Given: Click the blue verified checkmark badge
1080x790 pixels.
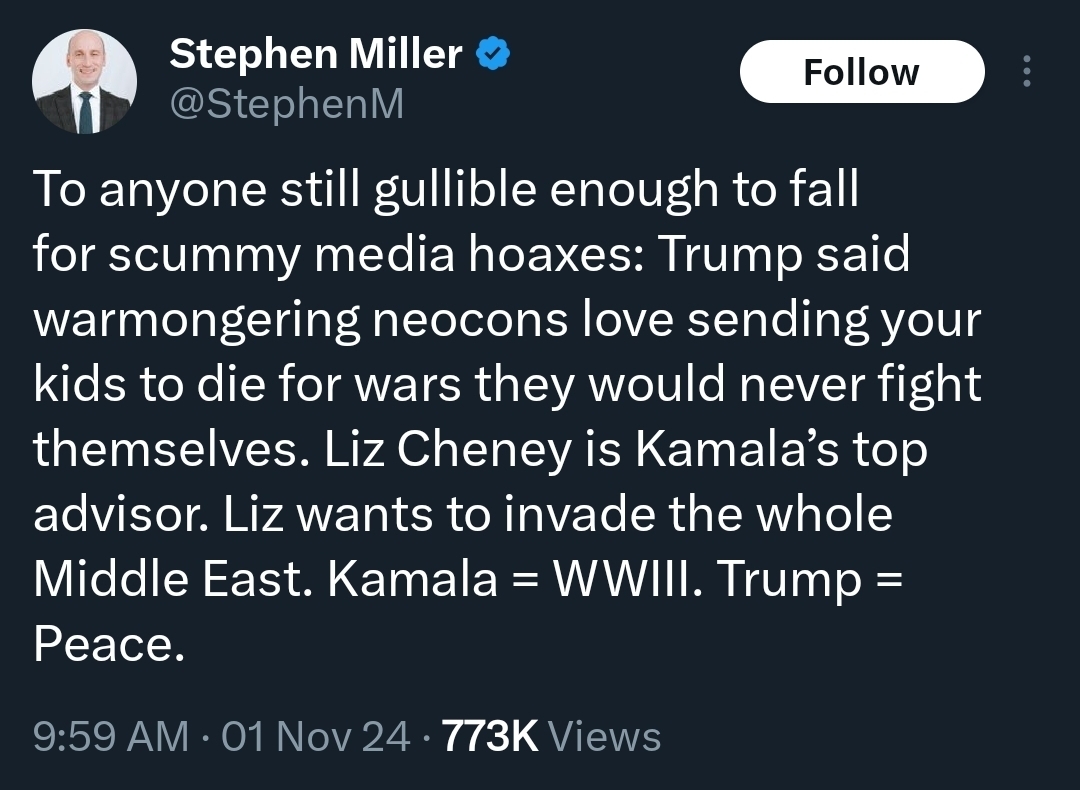Looking at the screenshot, I should coord(494,55).
